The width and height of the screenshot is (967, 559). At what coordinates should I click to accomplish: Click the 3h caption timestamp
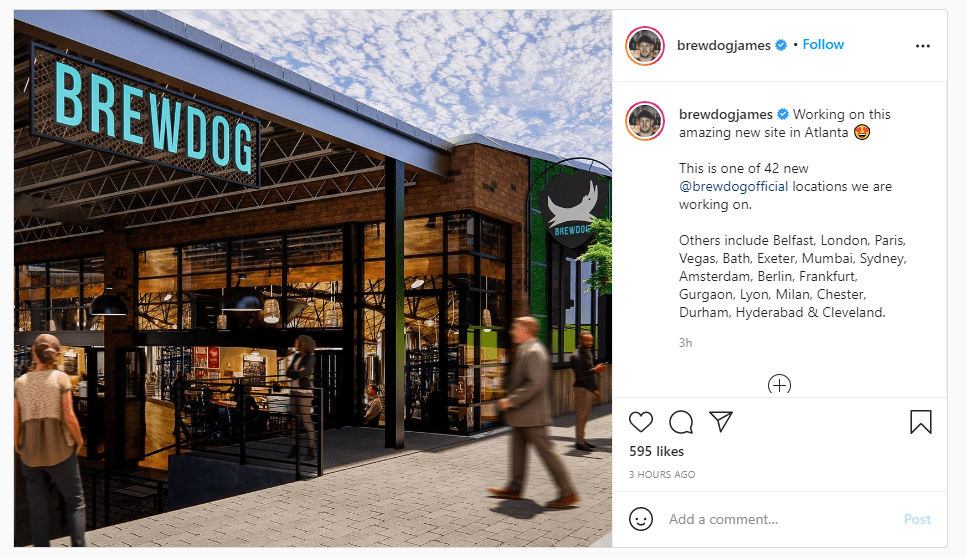coord(685,343)
